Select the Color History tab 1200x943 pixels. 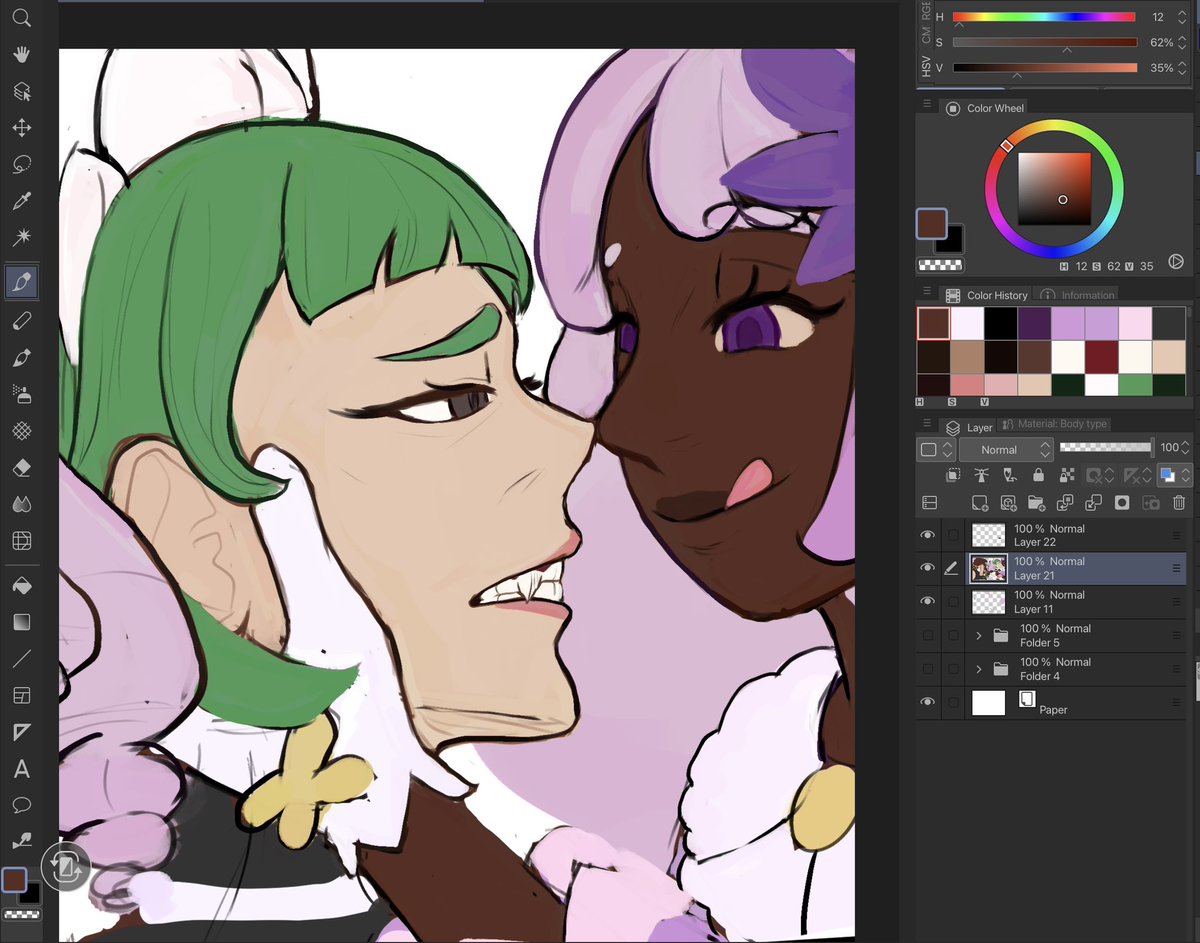click(987, 295)
